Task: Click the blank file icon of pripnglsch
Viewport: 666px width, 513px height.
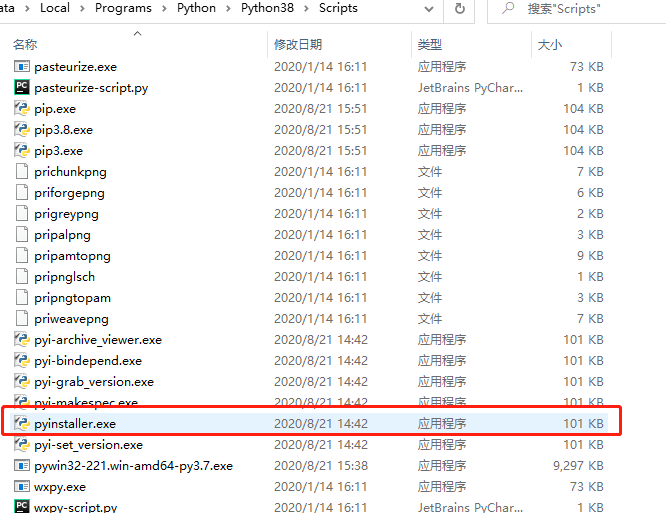Action: (22, 276)
